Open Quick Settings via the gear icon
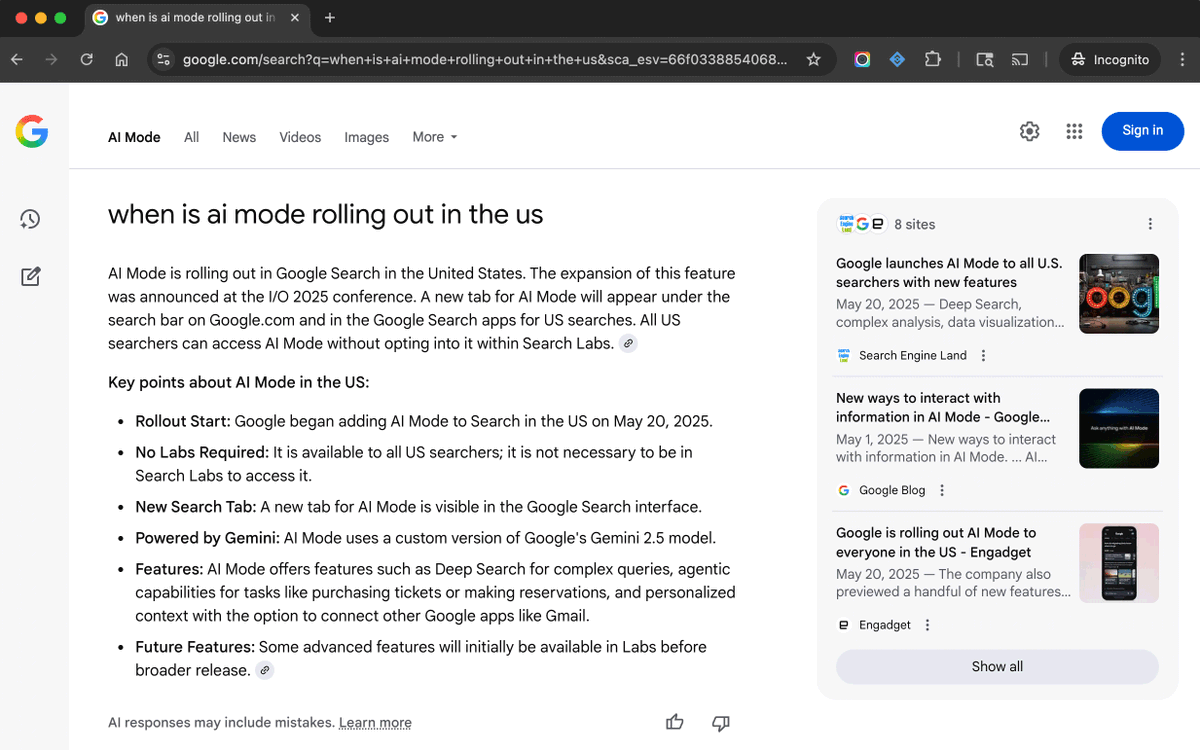Image resolution: width=1200 pixels, height=750 pixels. point(1029,131)
